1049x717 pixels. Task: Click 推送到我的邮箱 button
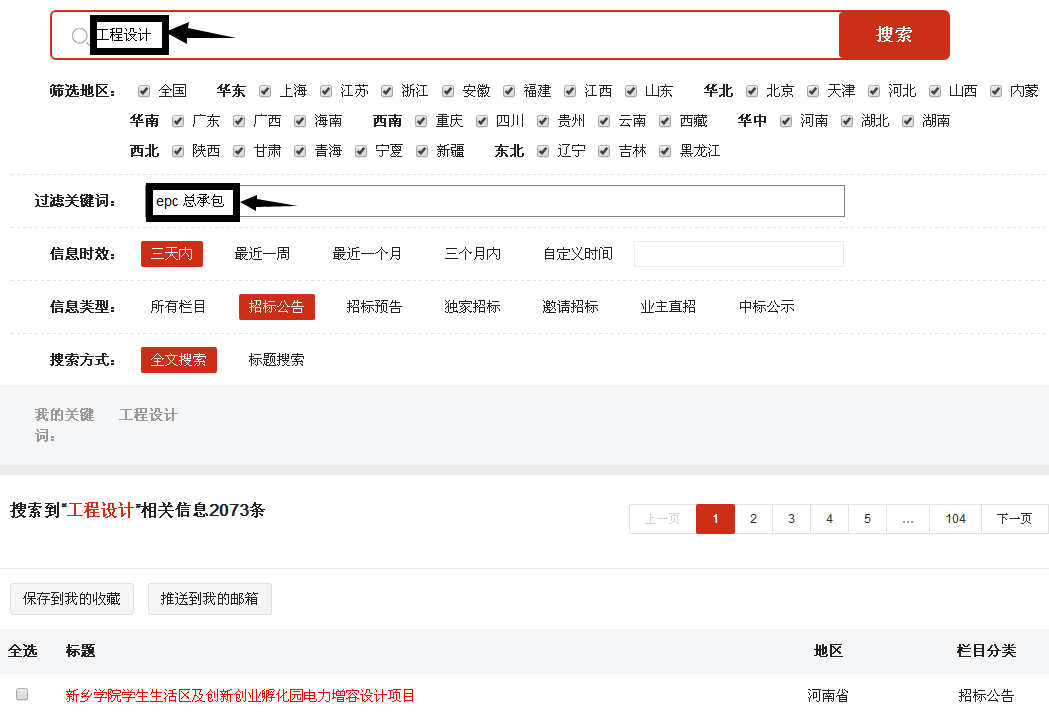tap(209, 599)
